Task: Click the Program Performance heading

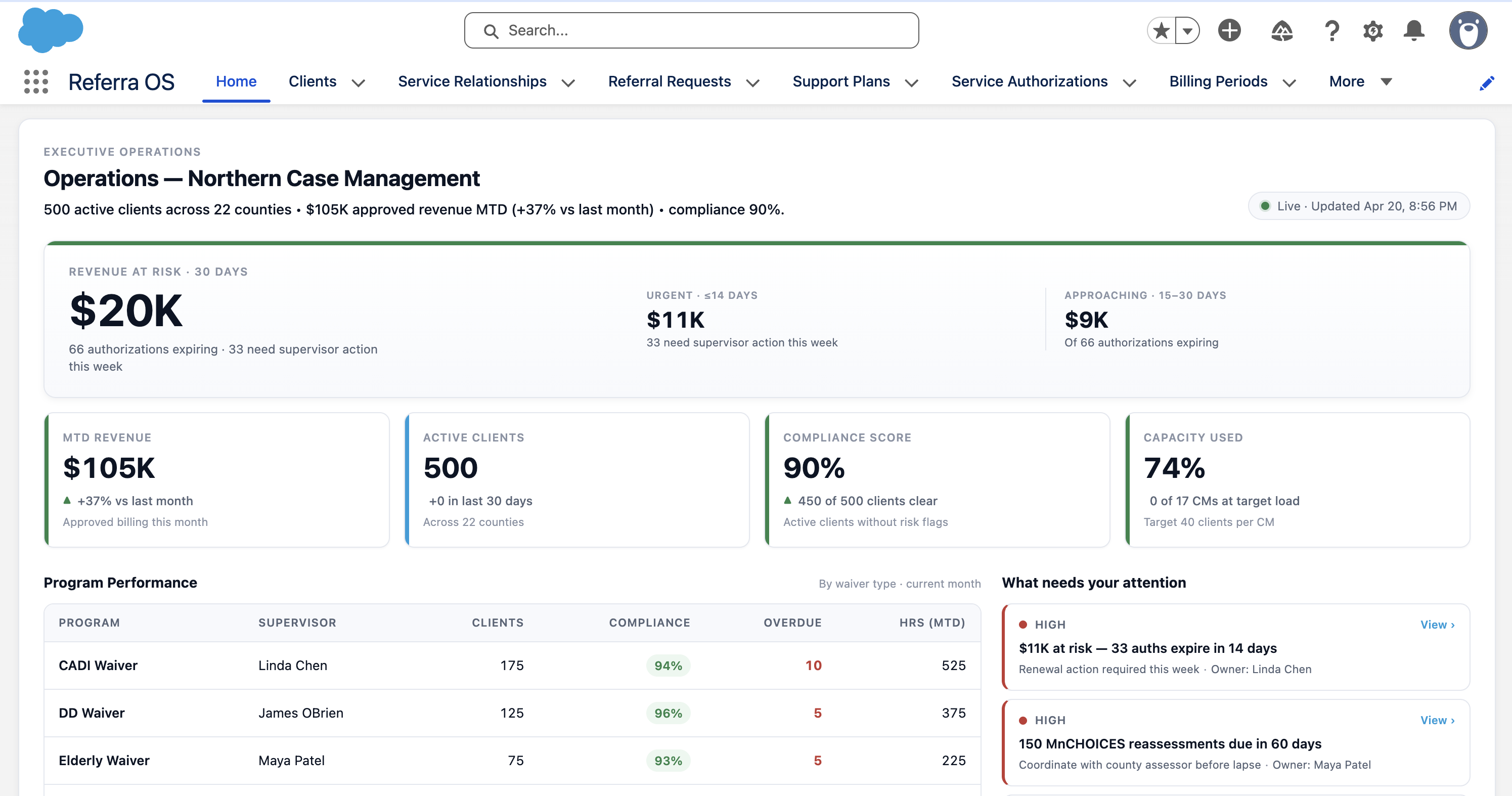Action: click(120, 582)
